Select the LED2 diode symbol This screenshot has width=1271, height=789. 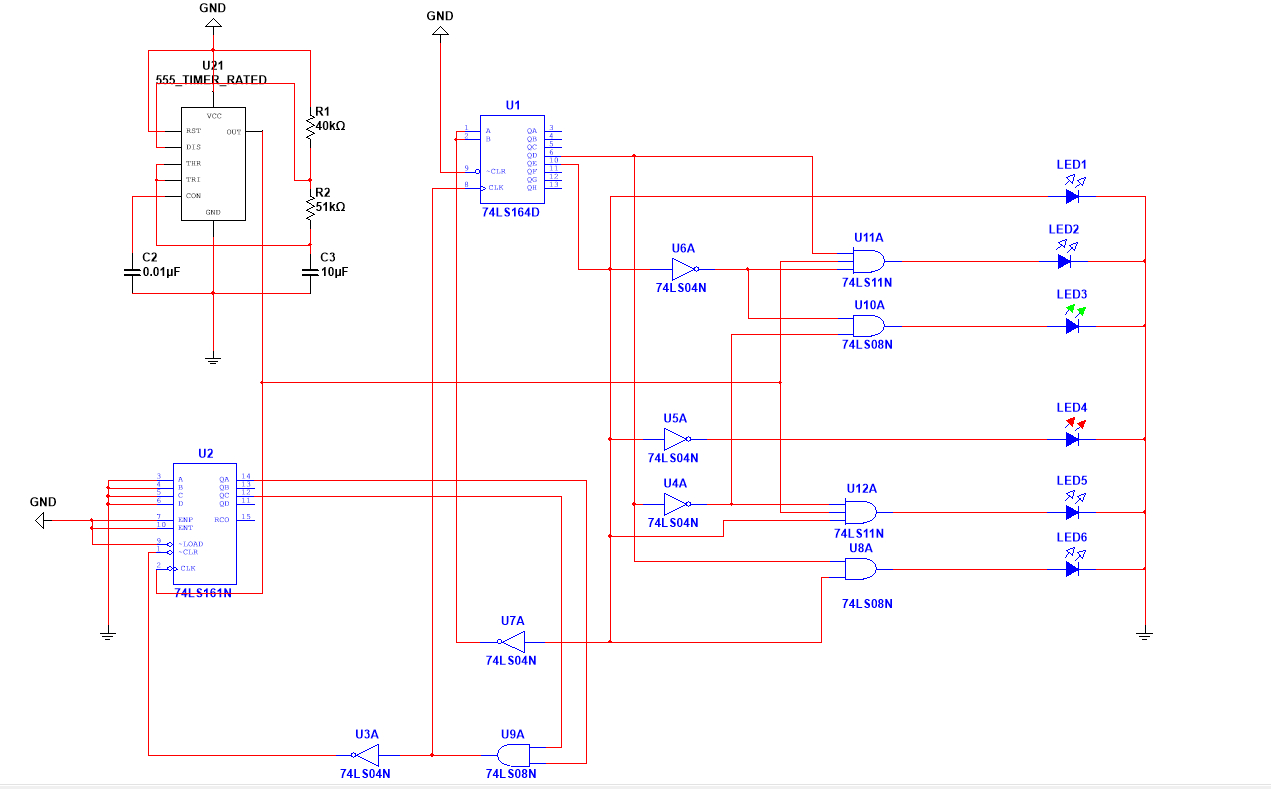(1066, 261)
